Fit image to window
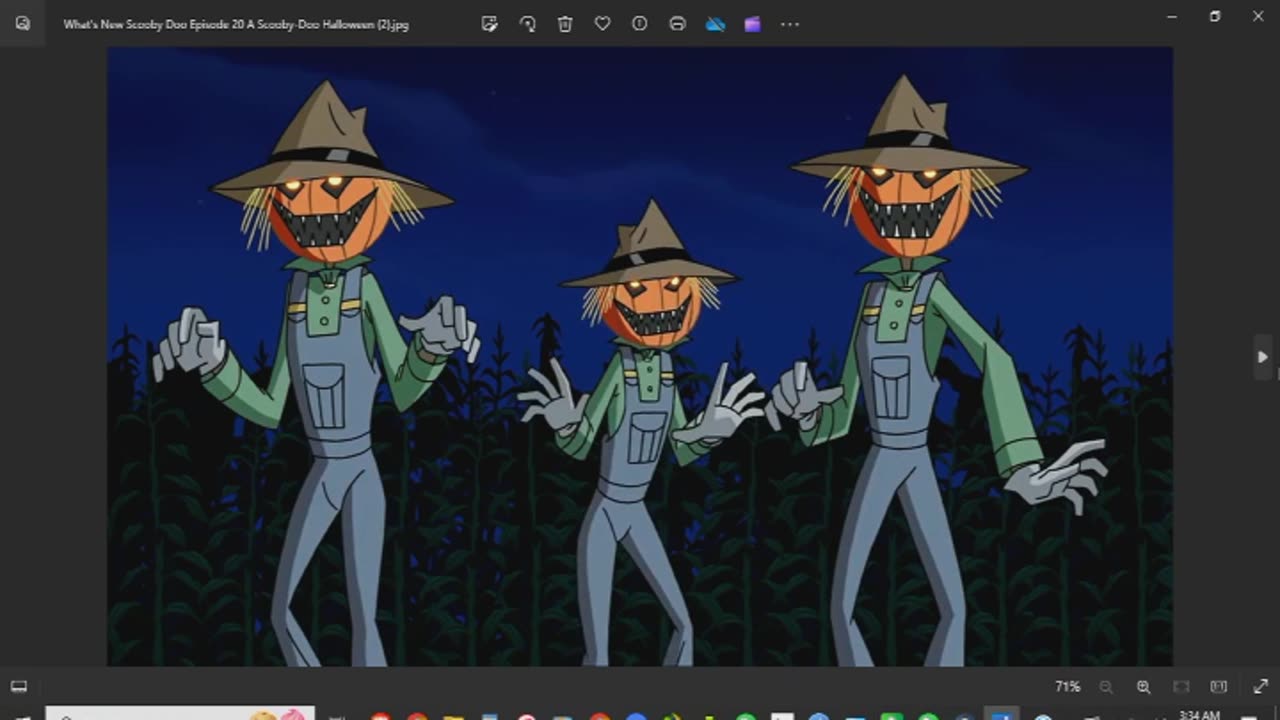This screenshot has height=720, width=1280. (1181, 687)
